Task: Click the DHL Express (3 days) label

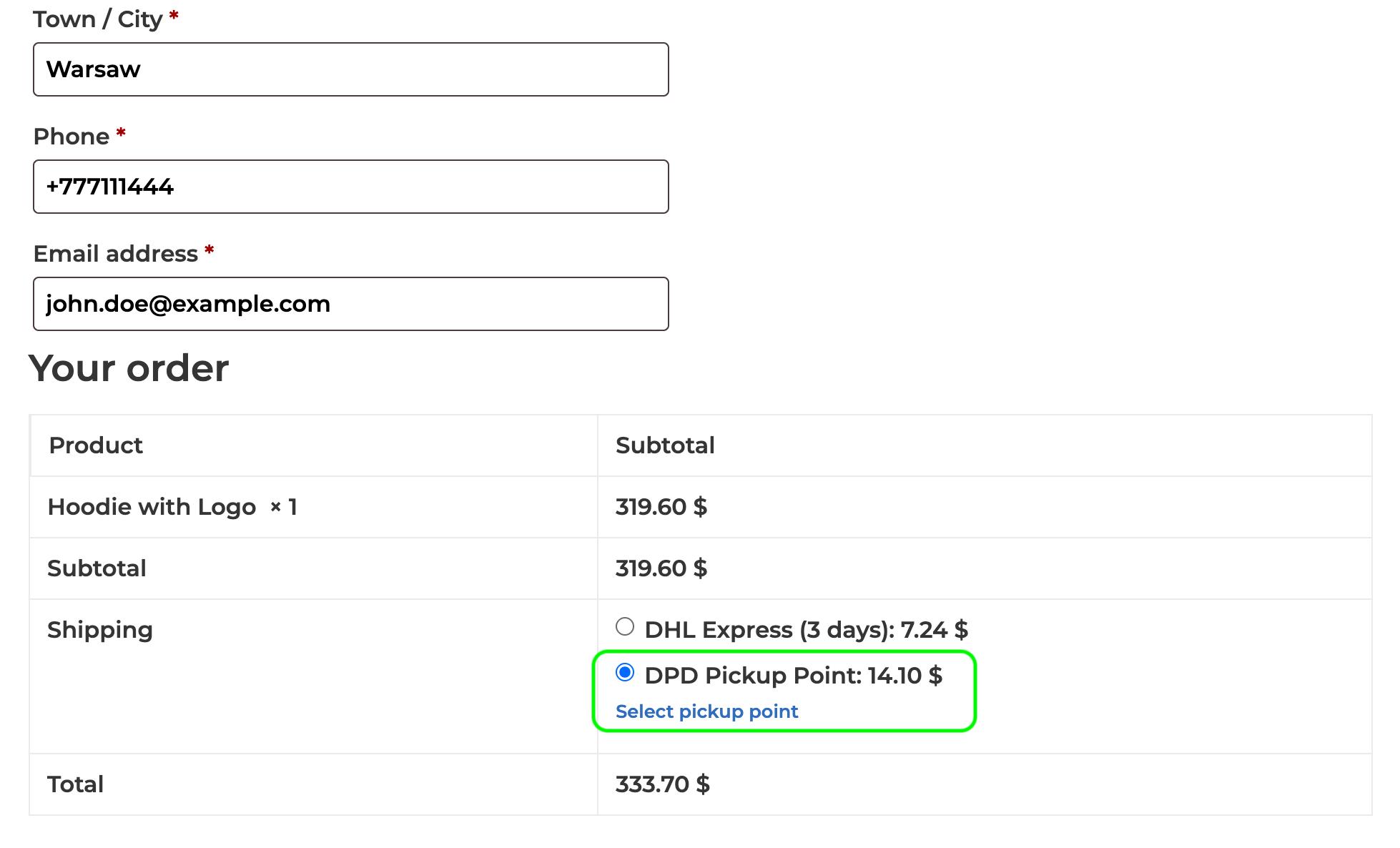Action: [806, 630]
